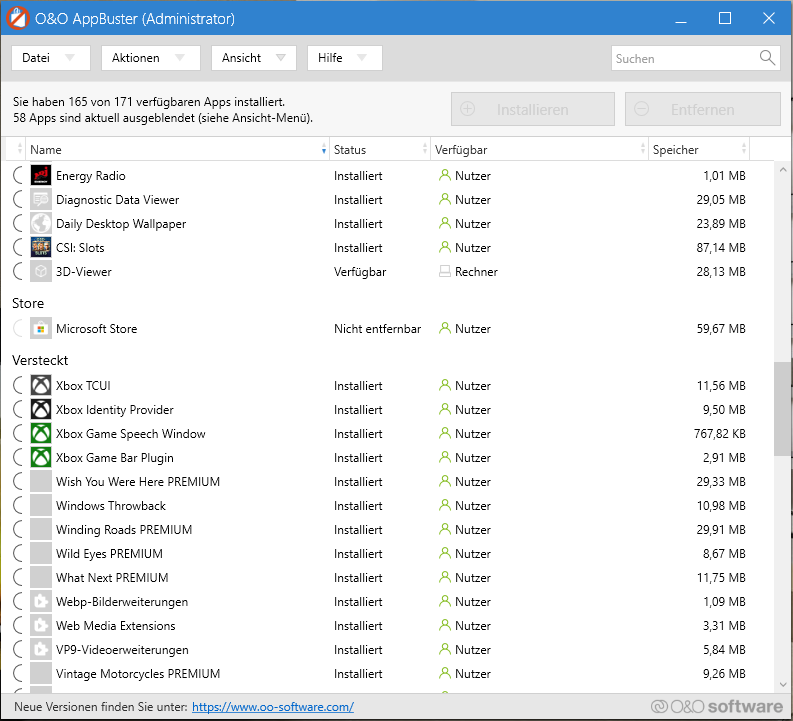Click the Energy Radio app icon
793x721 pixels.
[x=41, y=175]
